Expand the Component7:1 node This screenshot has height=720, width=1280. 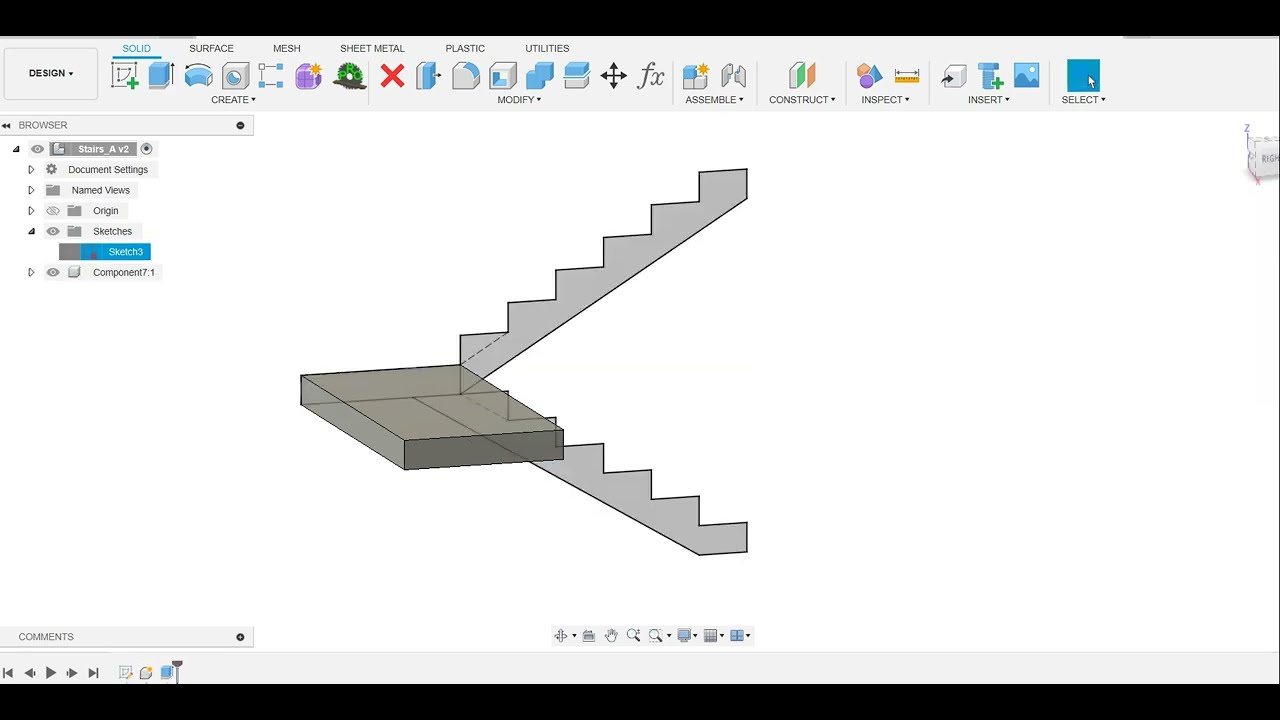tap(31, 272)
